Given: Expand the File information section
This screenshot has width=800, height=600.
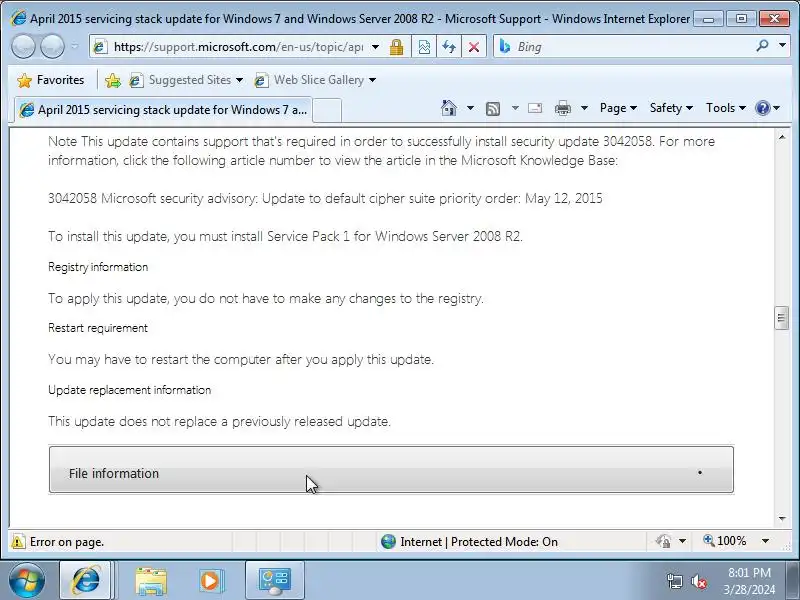Looking at the screenshot, I should [x=391, y=470].
